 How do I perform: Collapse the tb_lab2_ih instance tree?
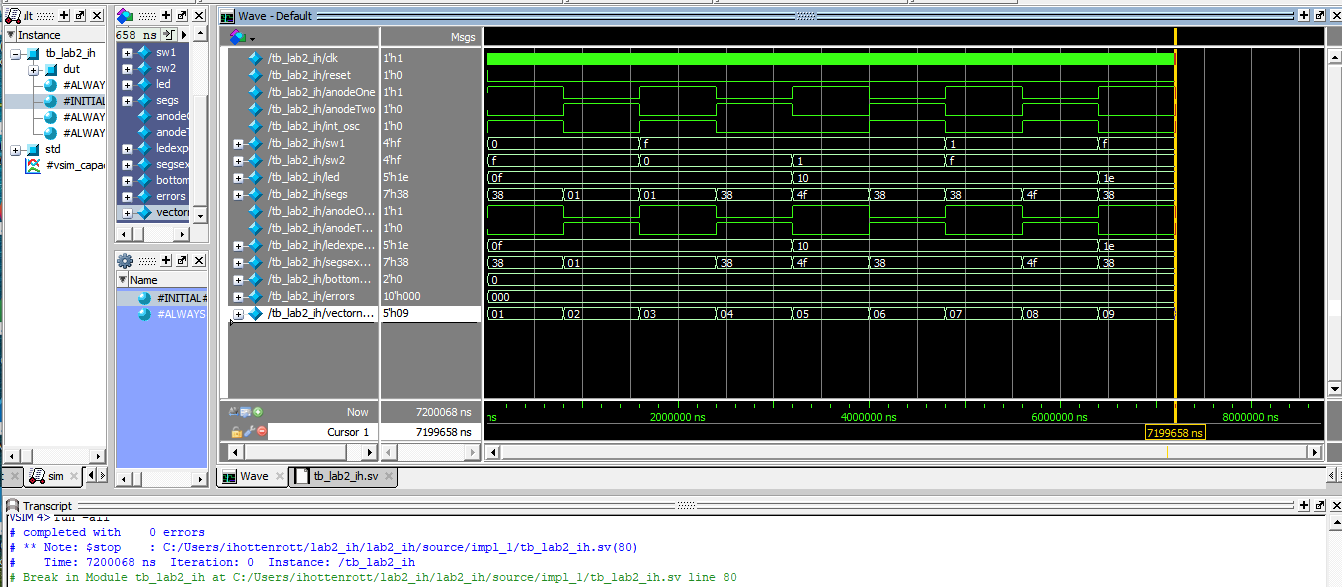click(17, 54)
